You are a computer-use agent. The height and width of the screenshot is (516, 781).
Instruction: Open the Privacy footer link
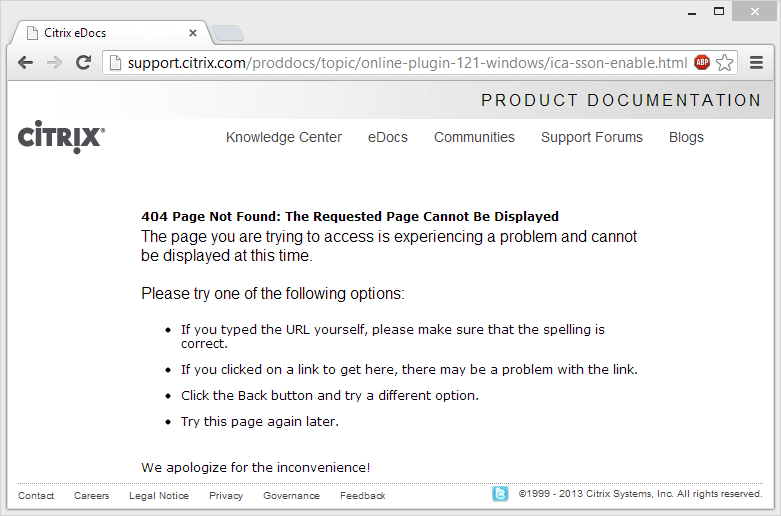tap(226, 496)
